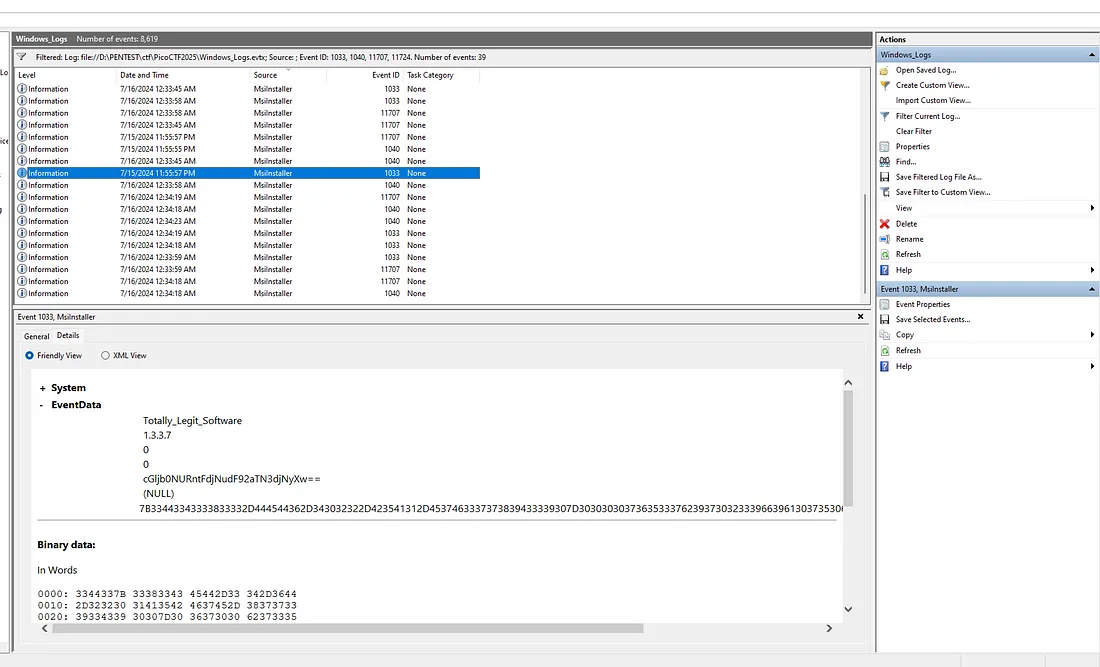Switch to the General tab
The width and height of the screenshot is (1100, 667).
point(36,337)
